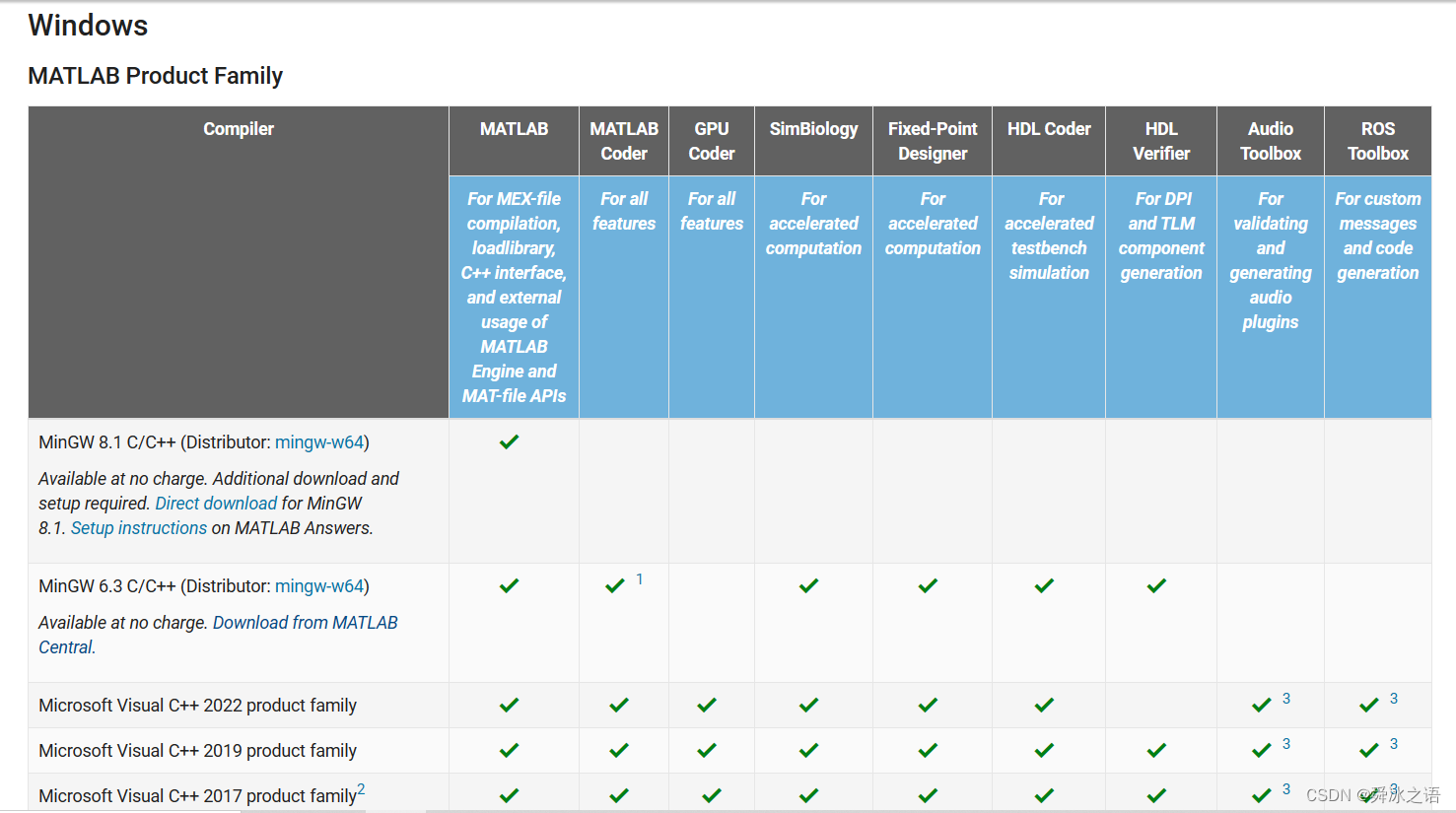The width and height of the screenshot is (1456, 813).
Task: Click 'For all features' under MATLAB Coder
Action: 624,211
